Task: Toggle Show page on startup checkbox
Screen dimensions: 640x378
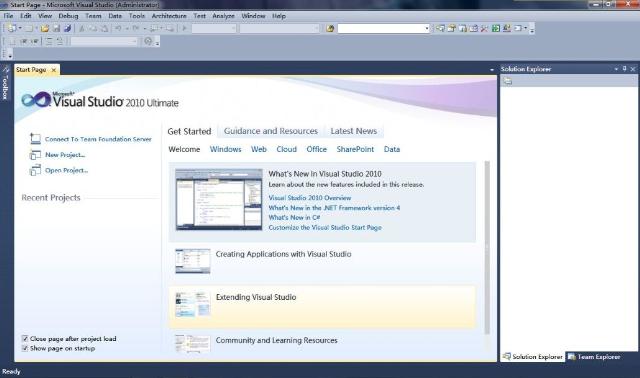Action: 25,348
